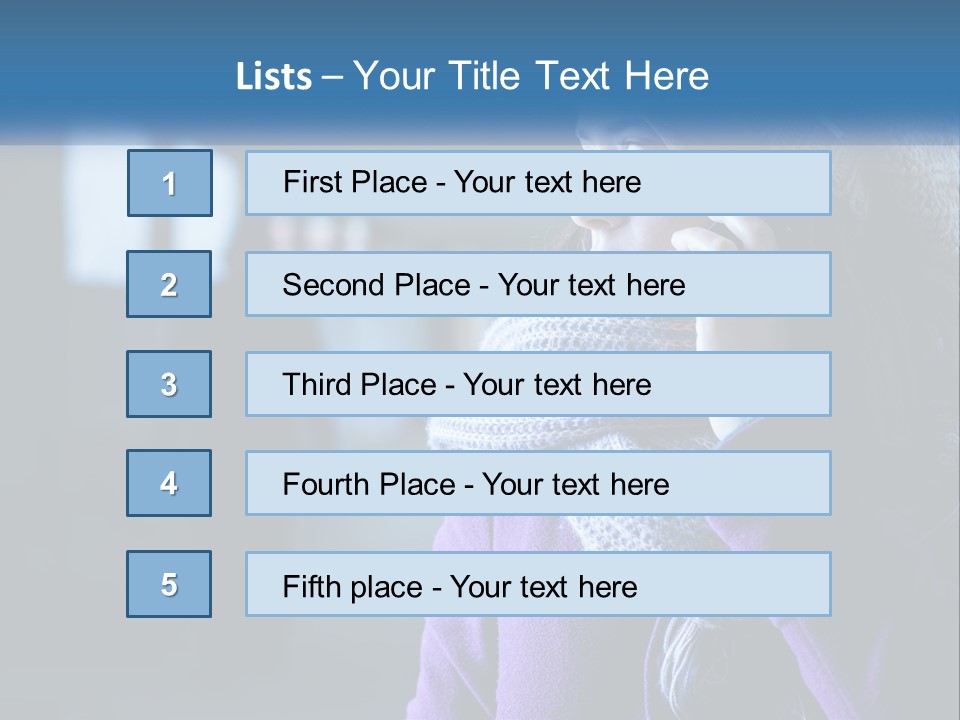This screenshot has height=720, width=960.
Task: Click the slide title text
Action: click(472, 76)
